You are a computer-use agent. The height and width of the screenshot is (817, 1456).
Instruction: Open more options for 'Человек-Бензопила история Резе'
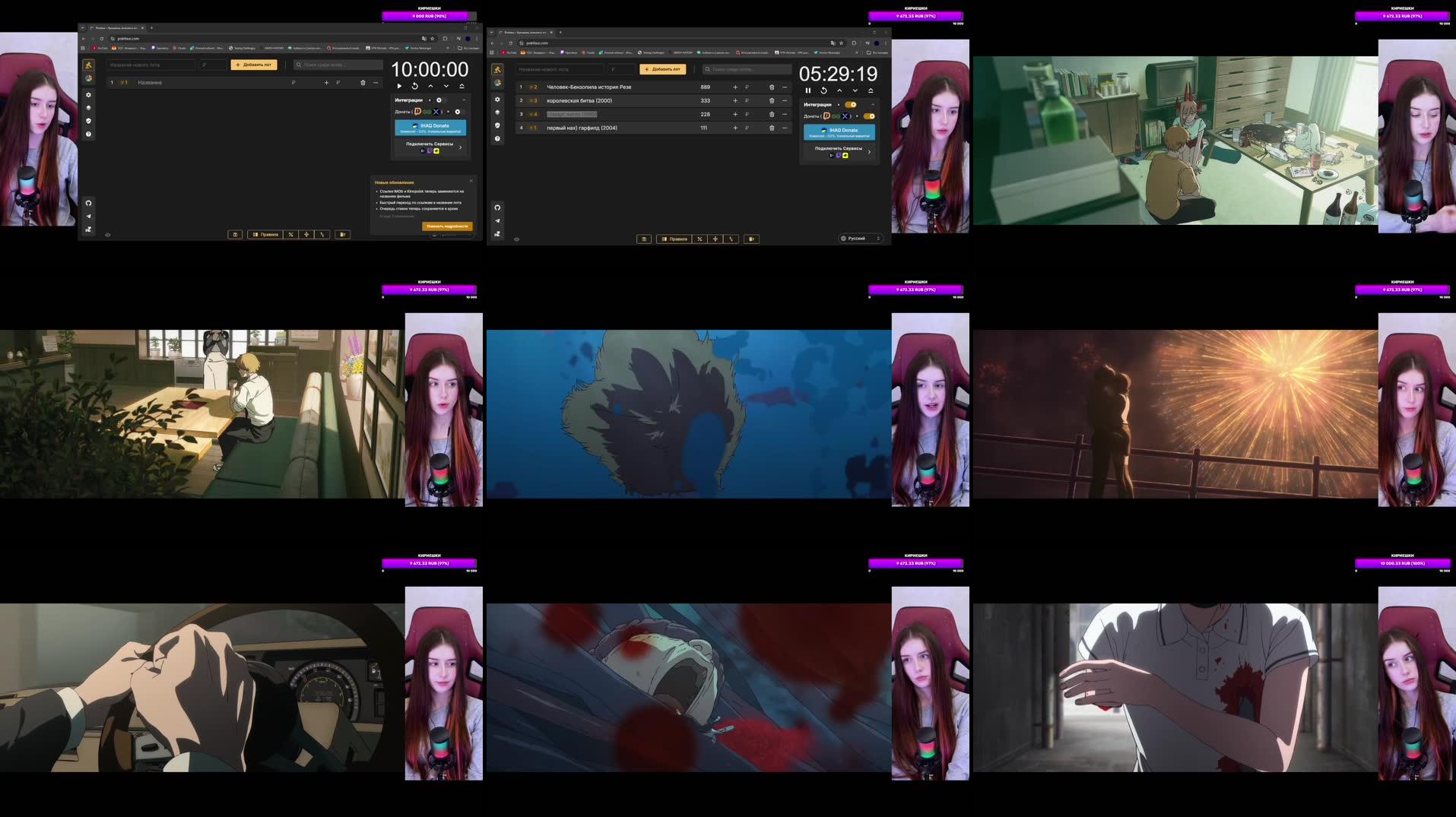tap(785, 87)
